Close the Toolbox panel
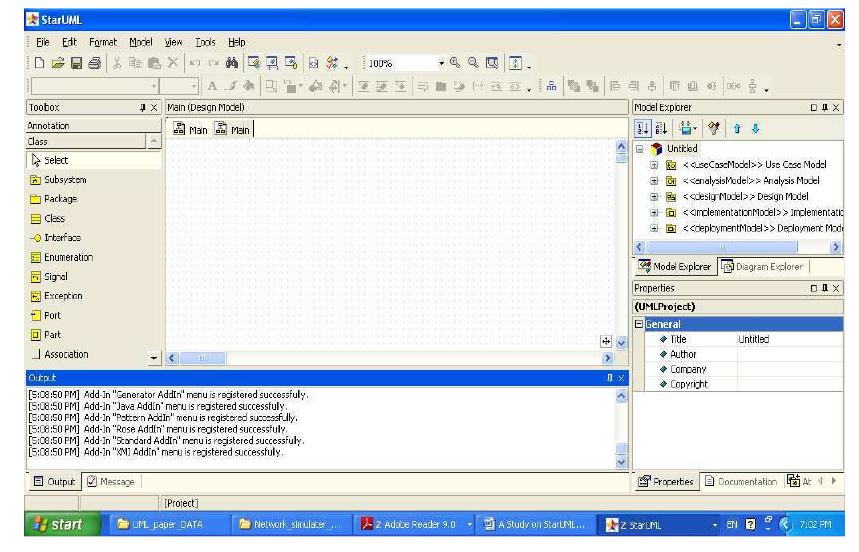The height and width of the screenshot is (552, 859). [x=154, y=107]
